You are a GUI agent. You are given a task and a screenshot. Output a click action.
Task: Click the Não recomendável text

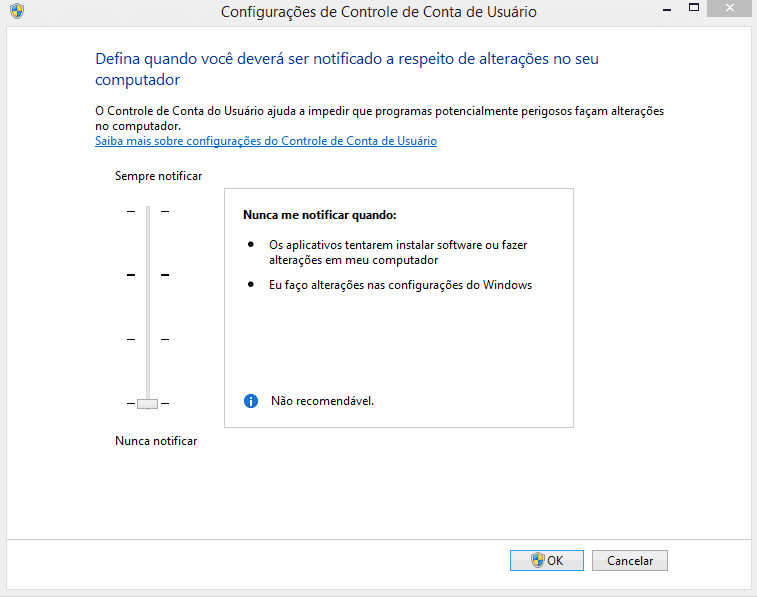322,401
